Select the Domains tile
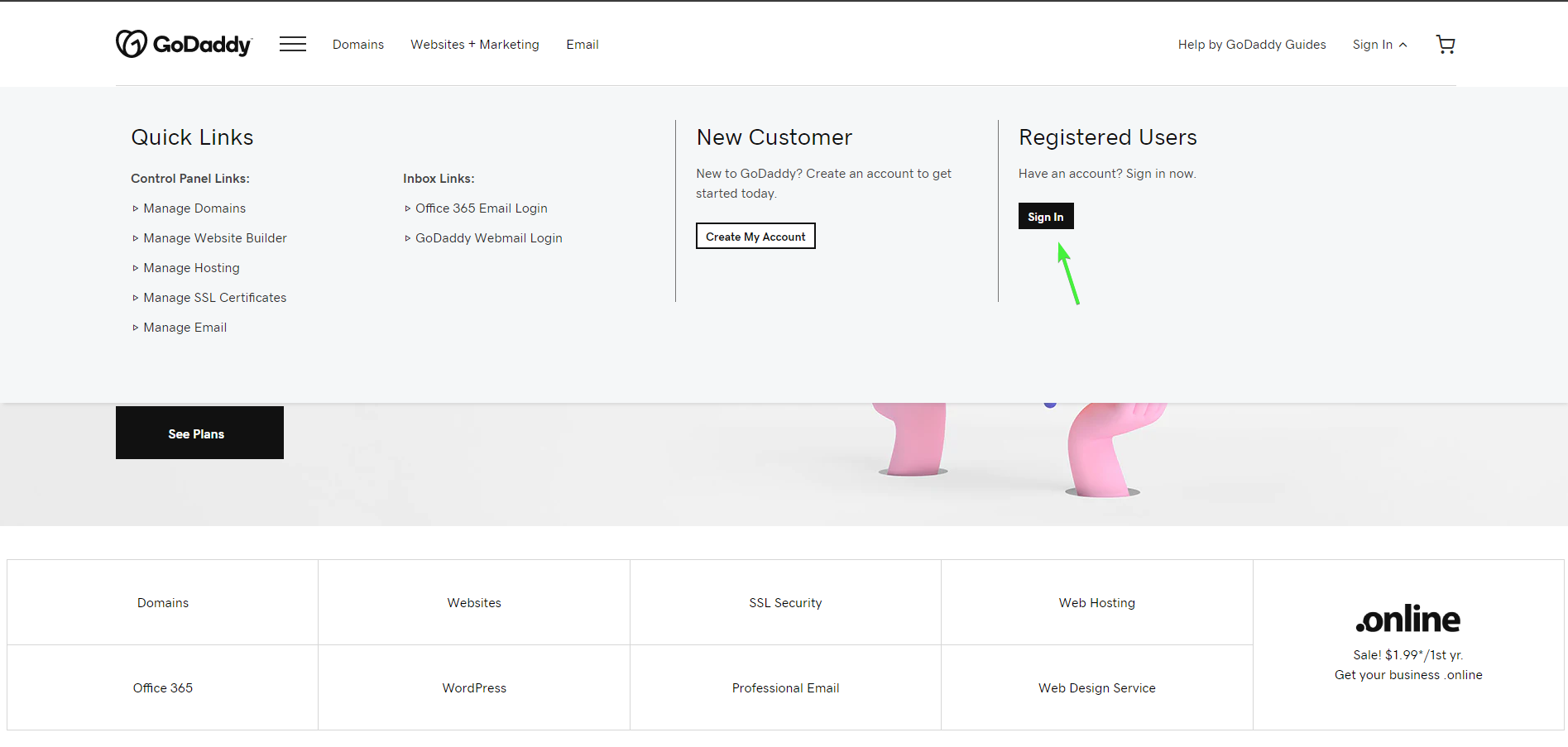 tap(163, 602)
